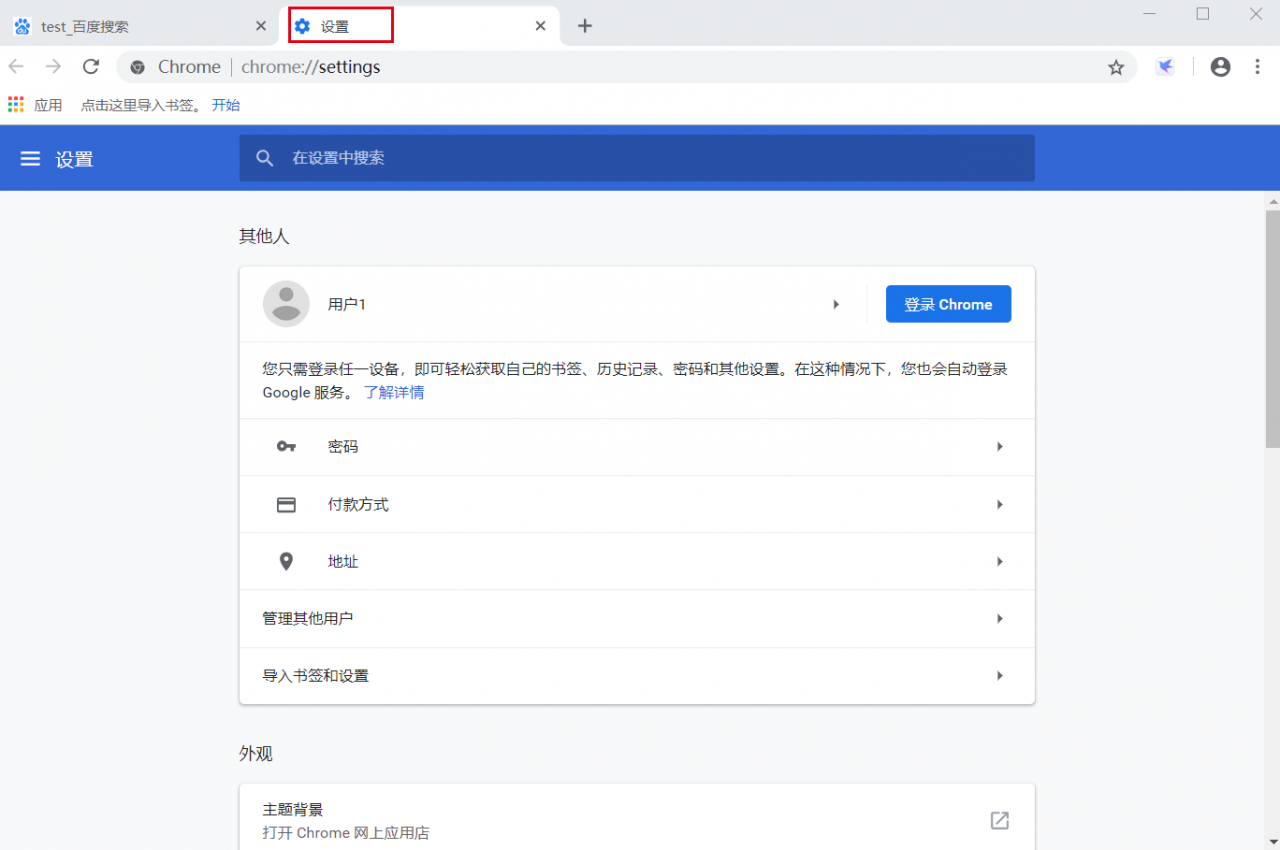Screen dimensions: 1280x850
Task: Close the test_百度搜索 tab
Action: click(261, 26)
